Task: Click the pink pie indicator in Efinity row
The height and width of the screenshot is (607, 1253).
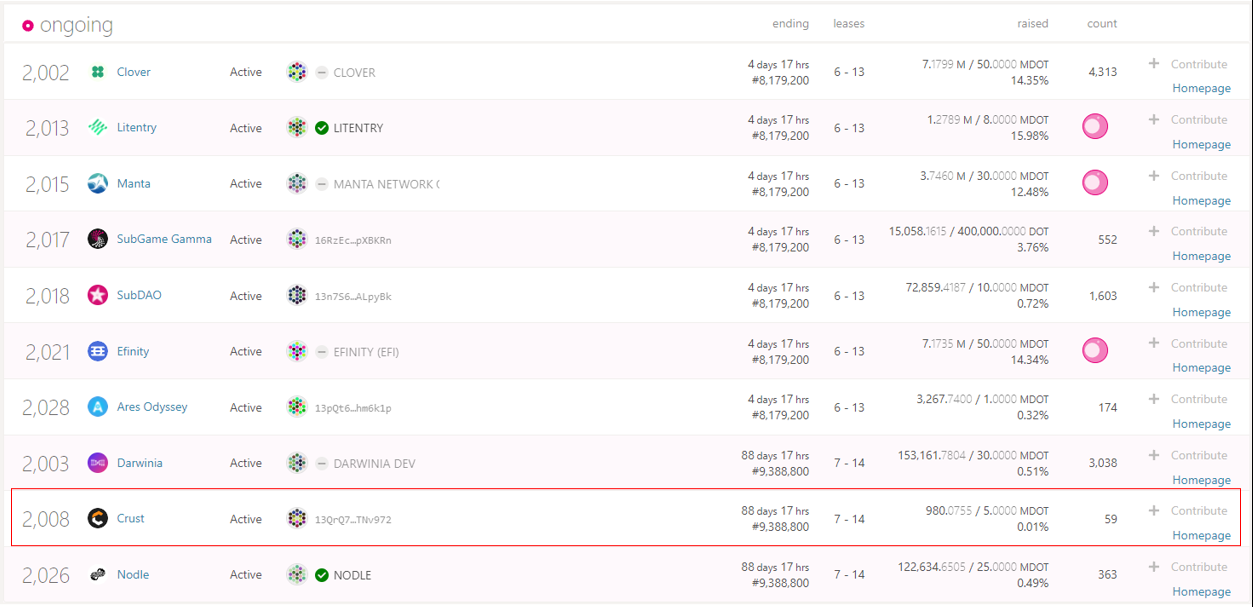Action: [x=1095, y=351]
